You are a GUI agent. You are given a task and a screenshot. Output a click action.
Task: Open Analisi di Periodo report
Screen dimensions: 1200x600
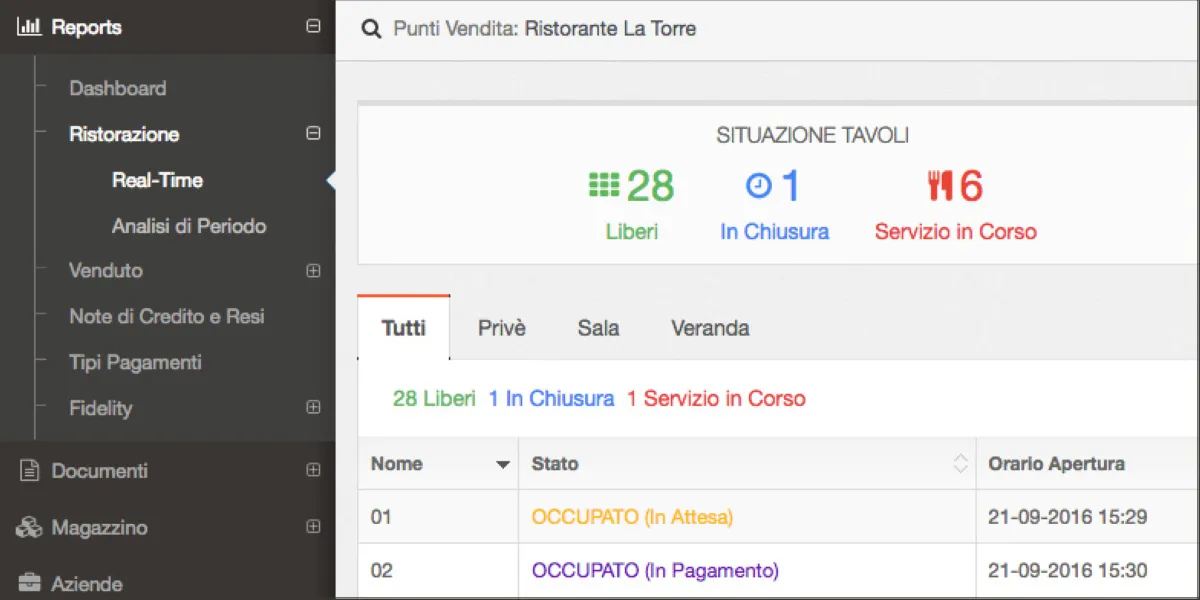[189, 226]
